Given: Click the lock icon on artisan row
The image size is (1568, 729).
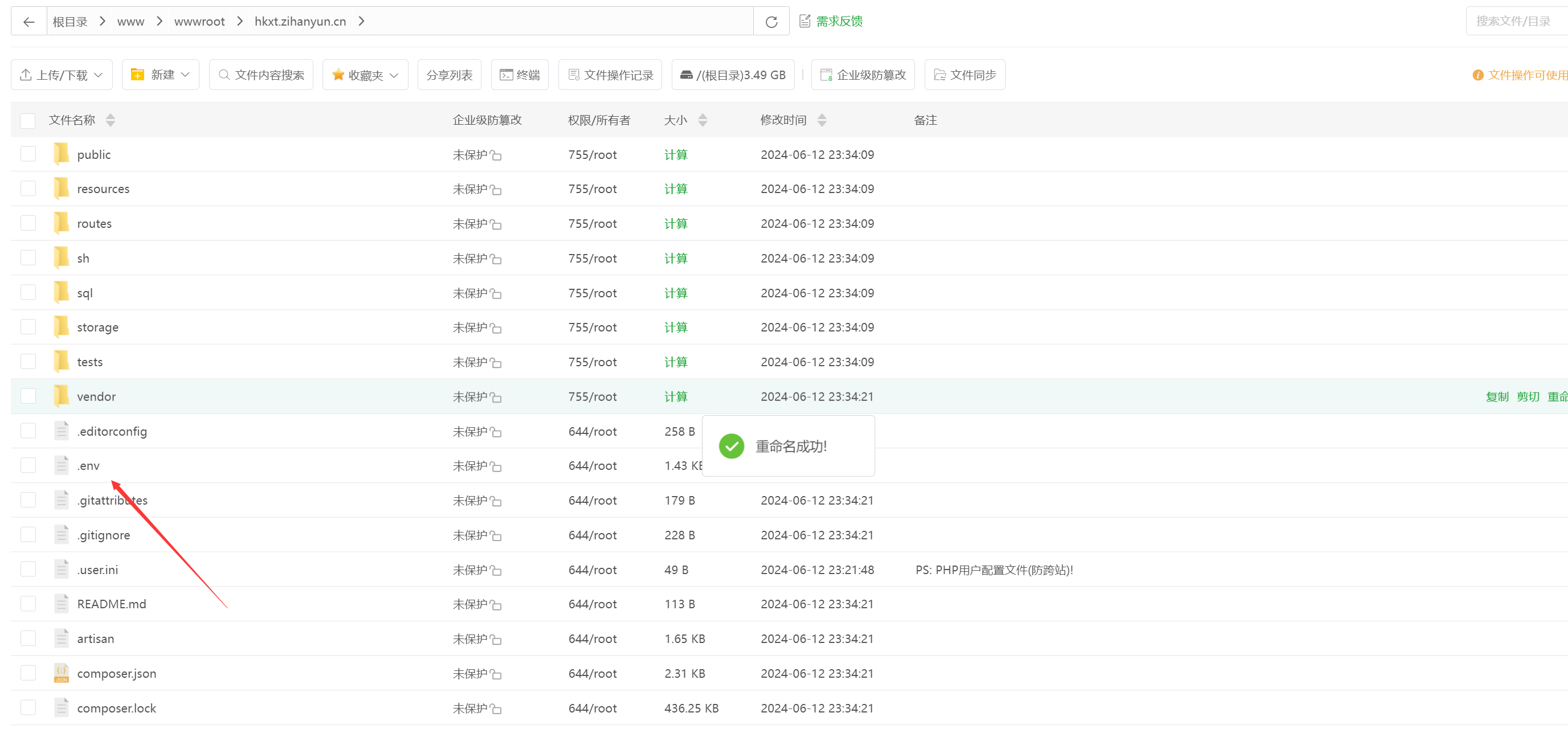Looking at the screenshot, I should coord(496,640).
